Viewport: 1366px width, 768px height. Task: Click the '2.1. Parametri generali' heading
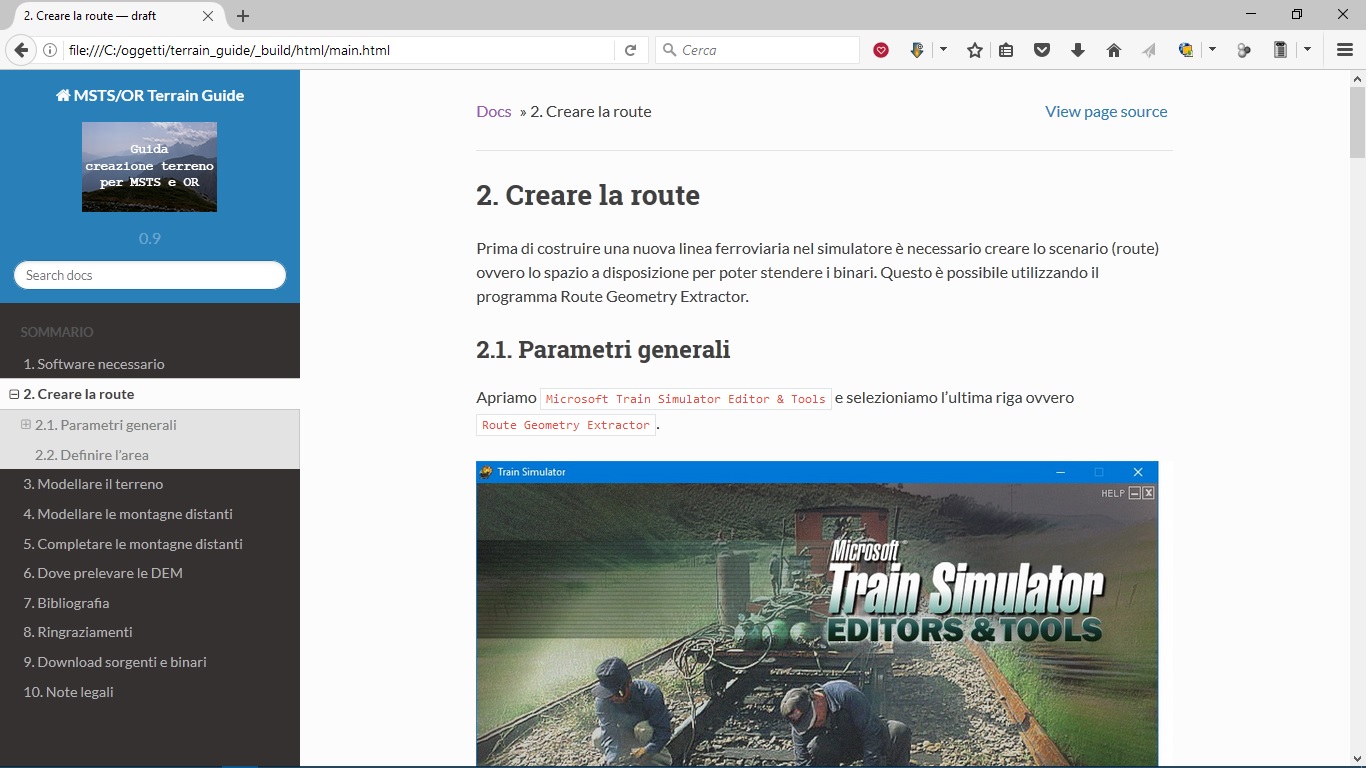pyautogui.click(x=603, y=350)
